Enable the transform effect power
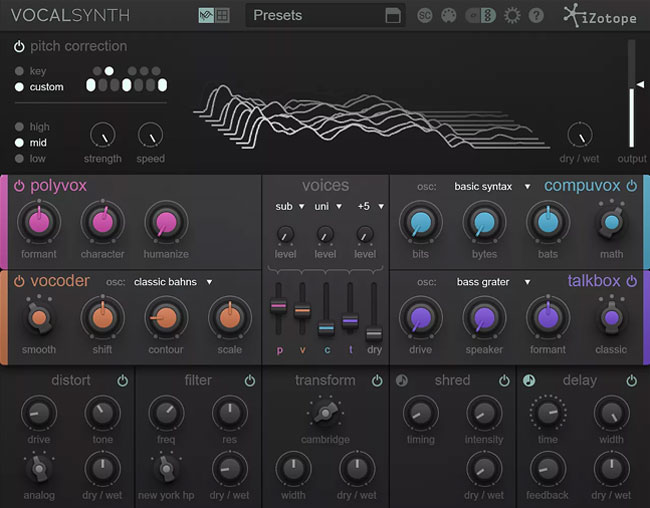This screenshot has height=508, width=650. (x=377, y=380)
